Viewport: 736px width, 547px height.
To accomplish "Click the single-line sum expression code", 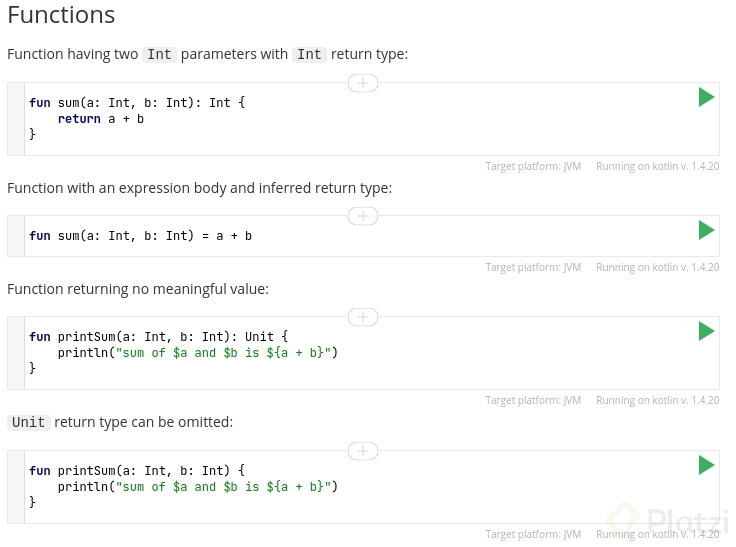I will pos(140,236).
